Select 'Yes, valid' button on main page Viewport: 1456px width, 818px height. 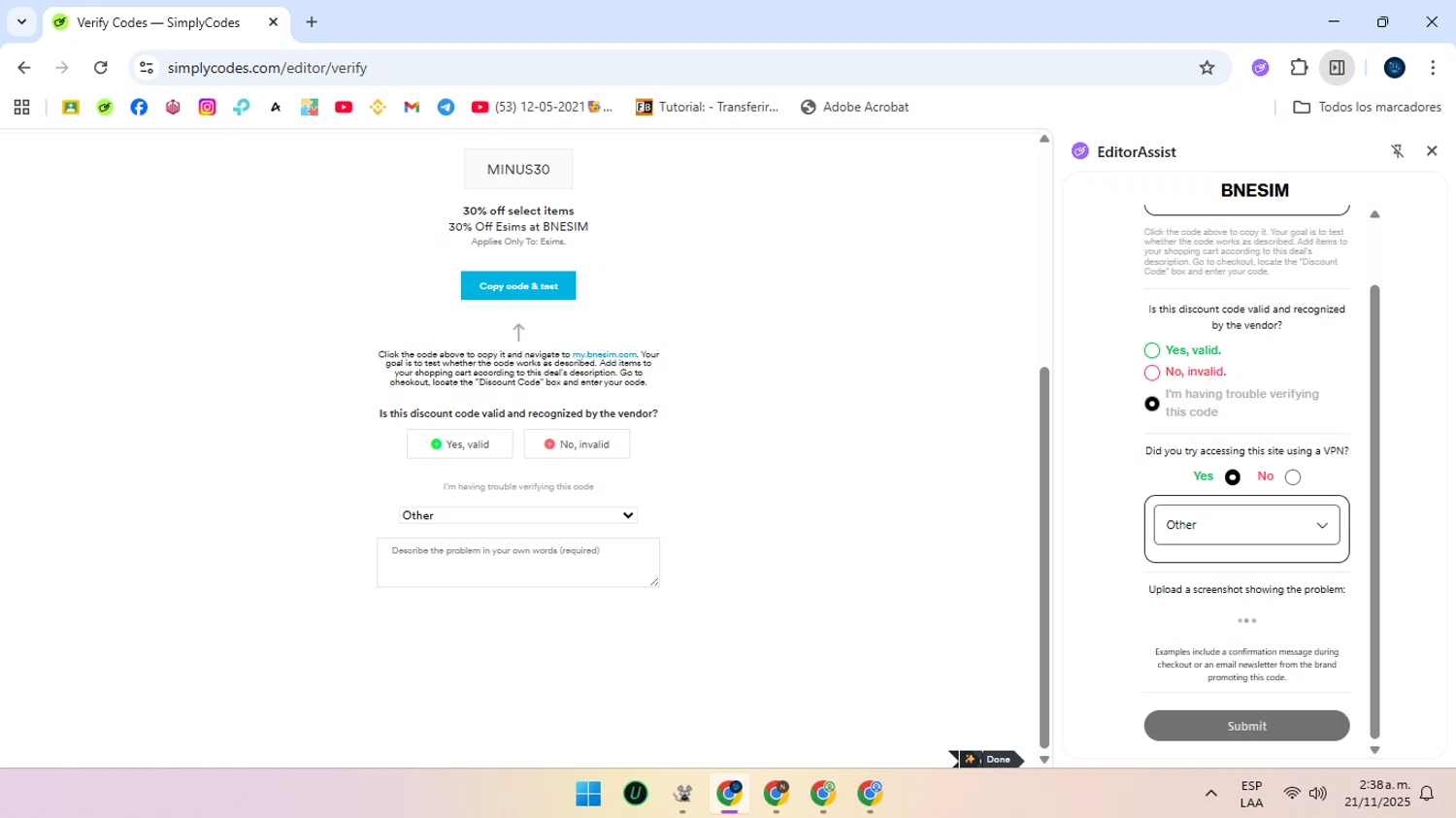[460, 444]
